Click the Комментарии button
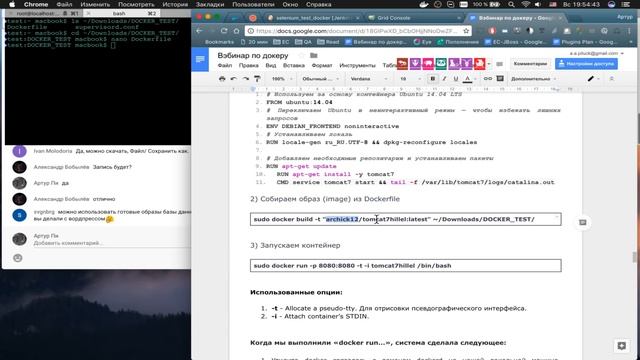Image resolution: width=640 pixels, height=360 pixels. tap(530, 64)
